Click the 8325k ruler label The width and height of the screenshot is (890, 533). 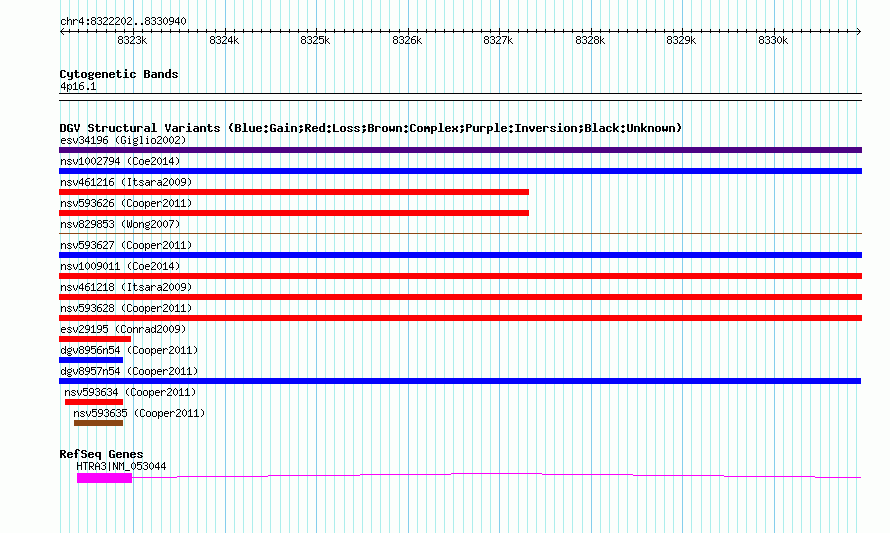click(315, 40)
